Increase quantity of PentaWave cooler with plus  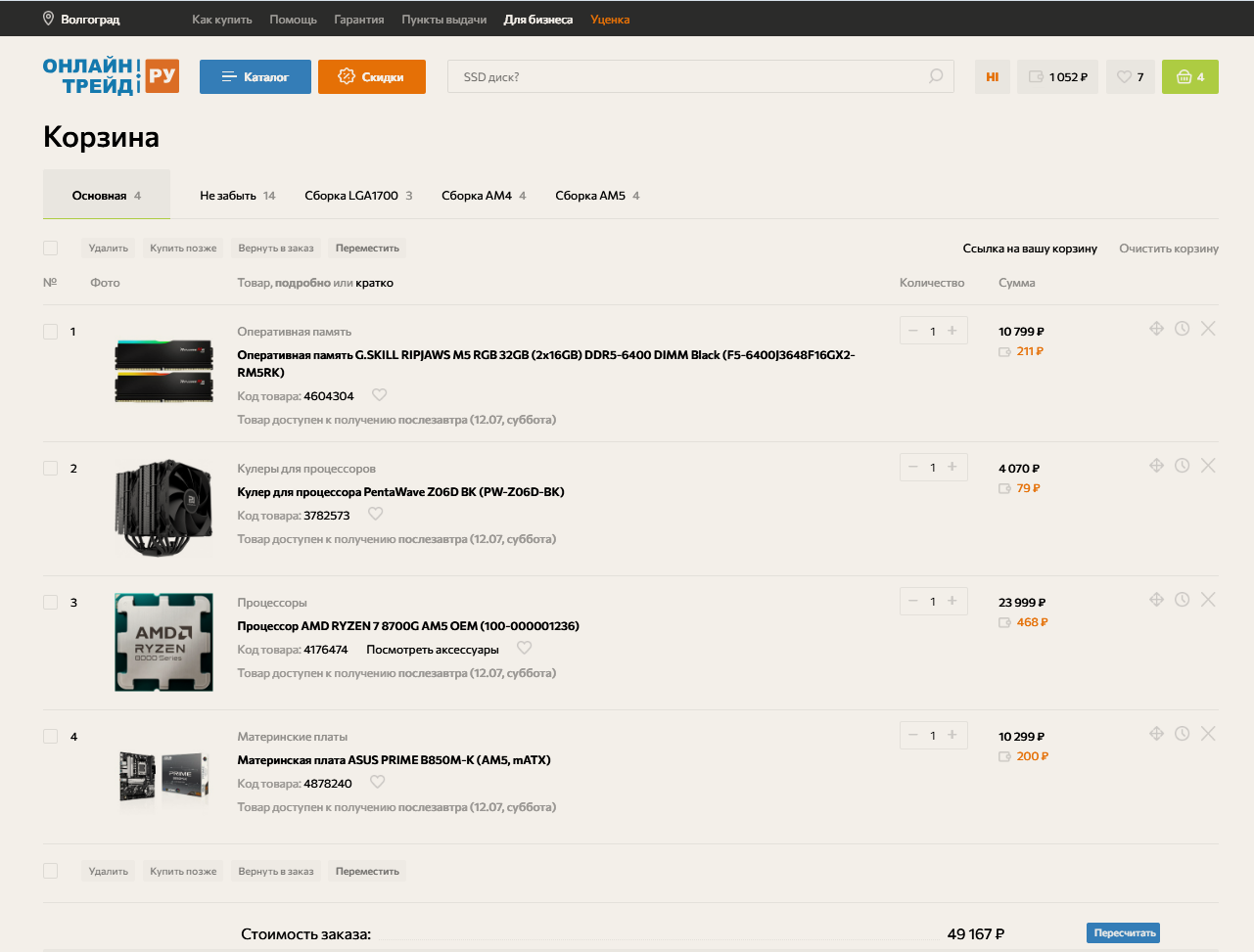[952, 468]
